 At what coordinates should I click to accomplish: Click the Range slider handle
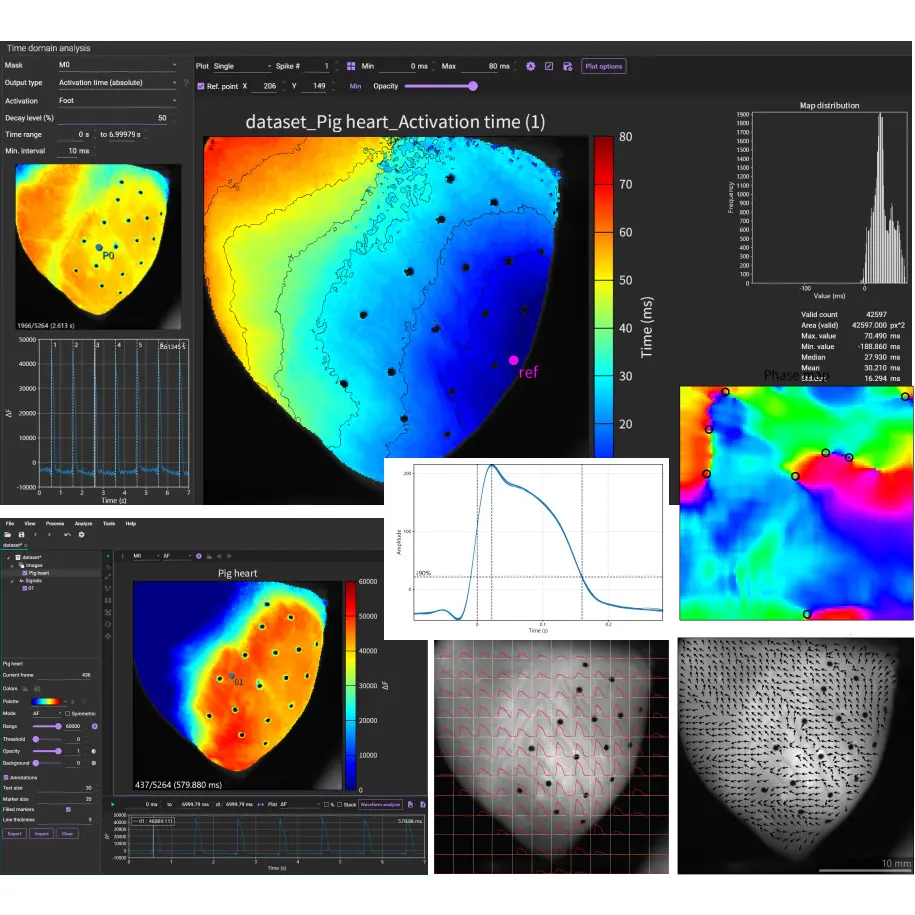(x=58, y=727)
